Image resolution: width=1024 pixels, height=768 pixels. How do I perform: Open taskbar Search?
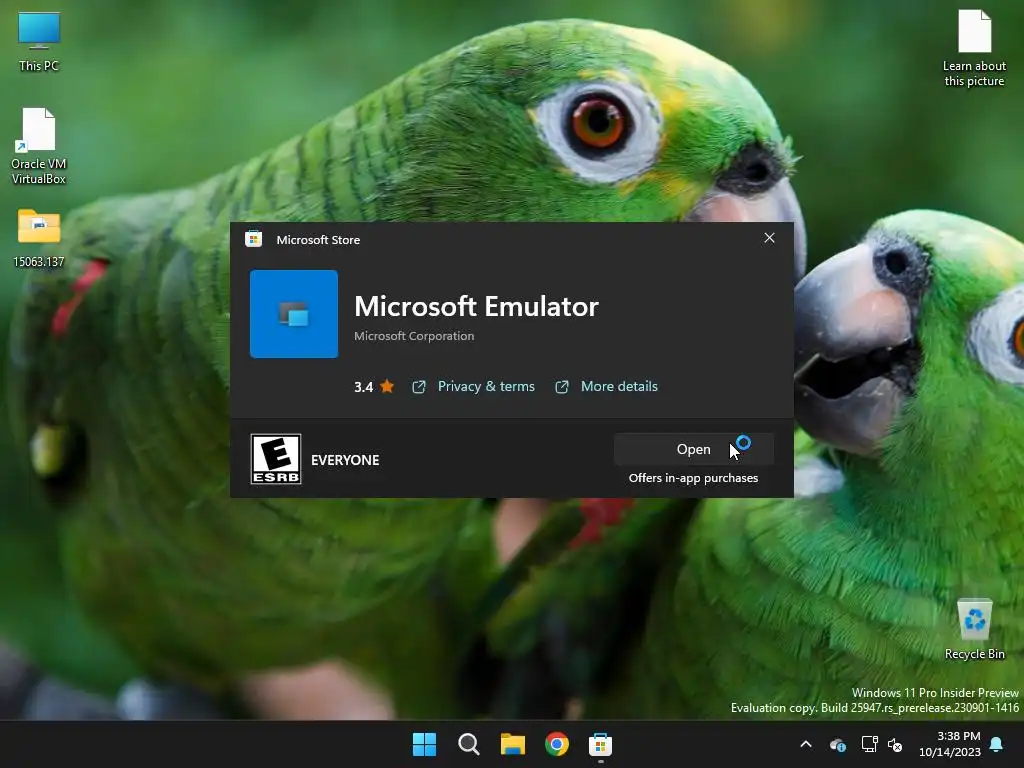(x=469, y=744)
